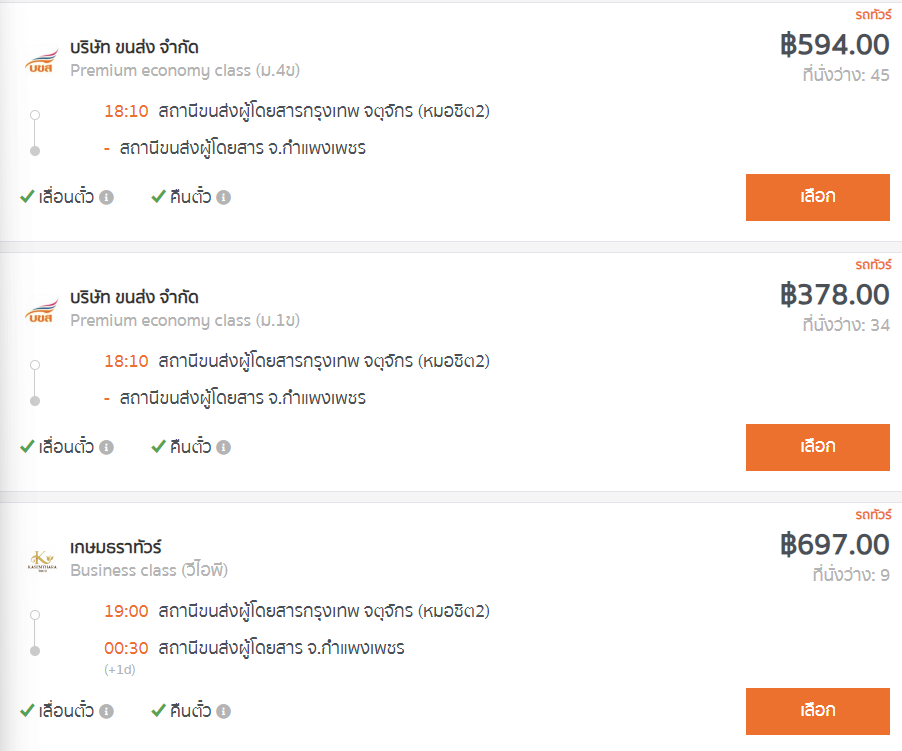Click the คืนตั๋ว checkmark in the ฿378.00 result
The height and width of the screenshot is (751, 902).
[x=158, y=447]
